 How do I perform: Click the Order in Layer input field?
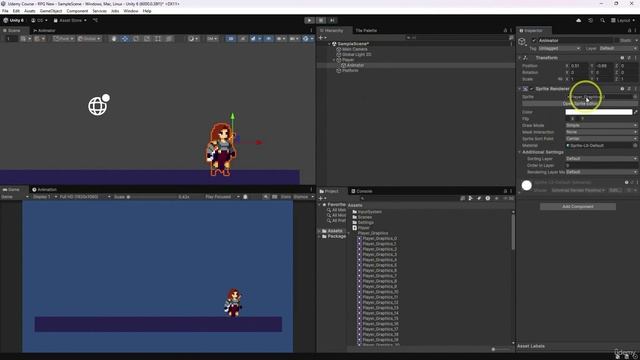(601, 166)
